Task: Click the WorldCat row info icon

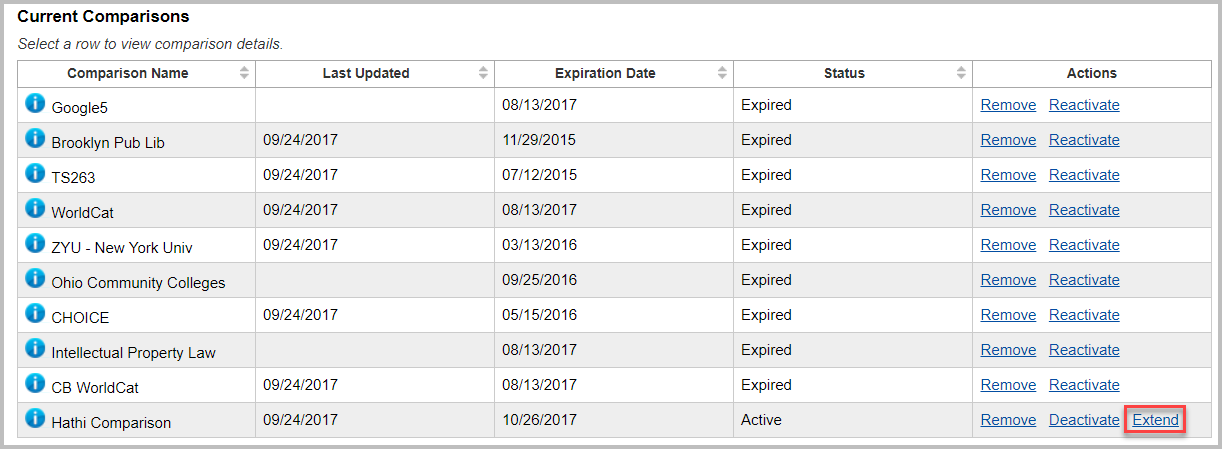Action: [36, 208]
